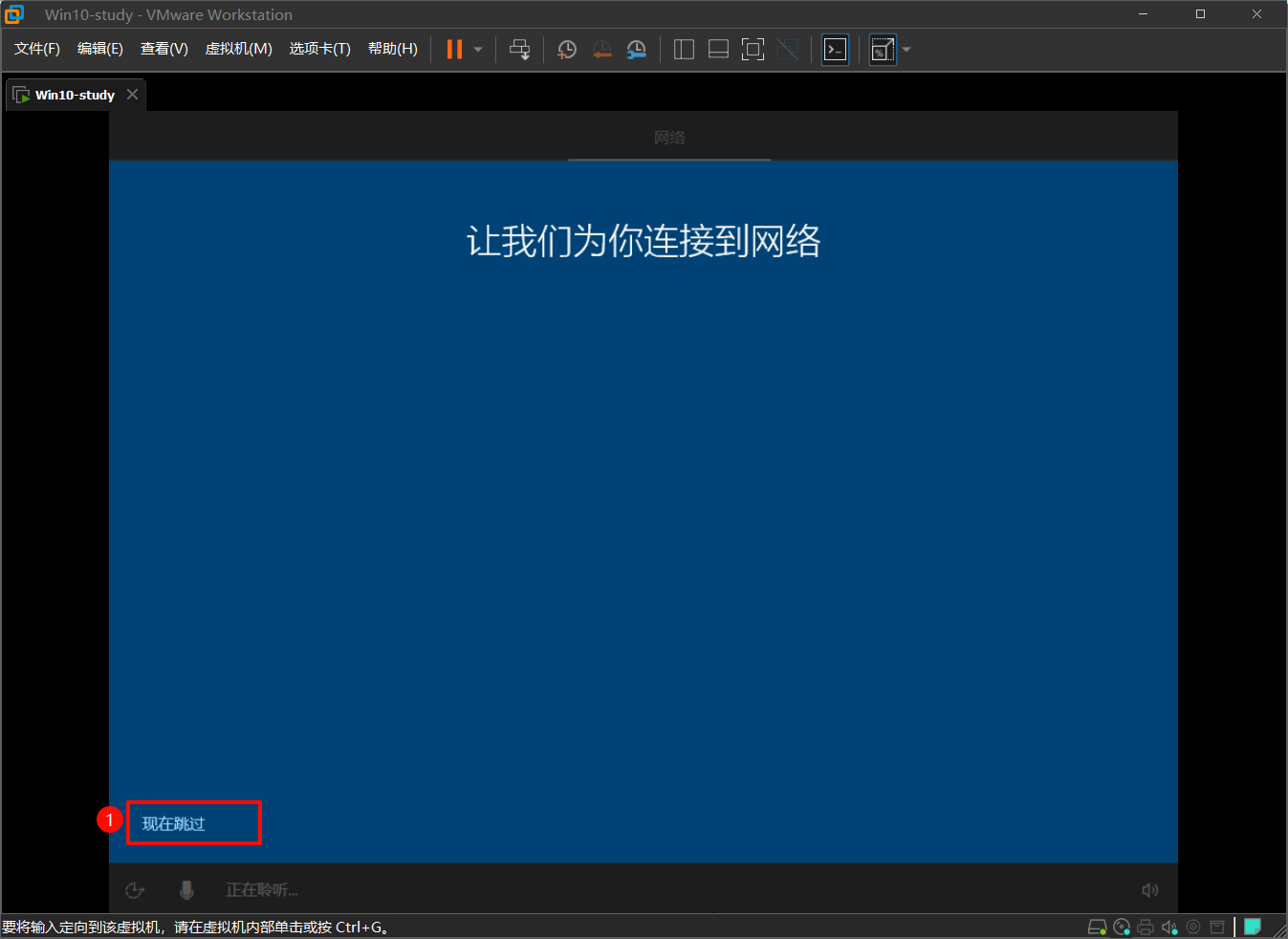Take a snapshot of the VM
This screenshot has height=939, width=1288.
pos(566,49)
